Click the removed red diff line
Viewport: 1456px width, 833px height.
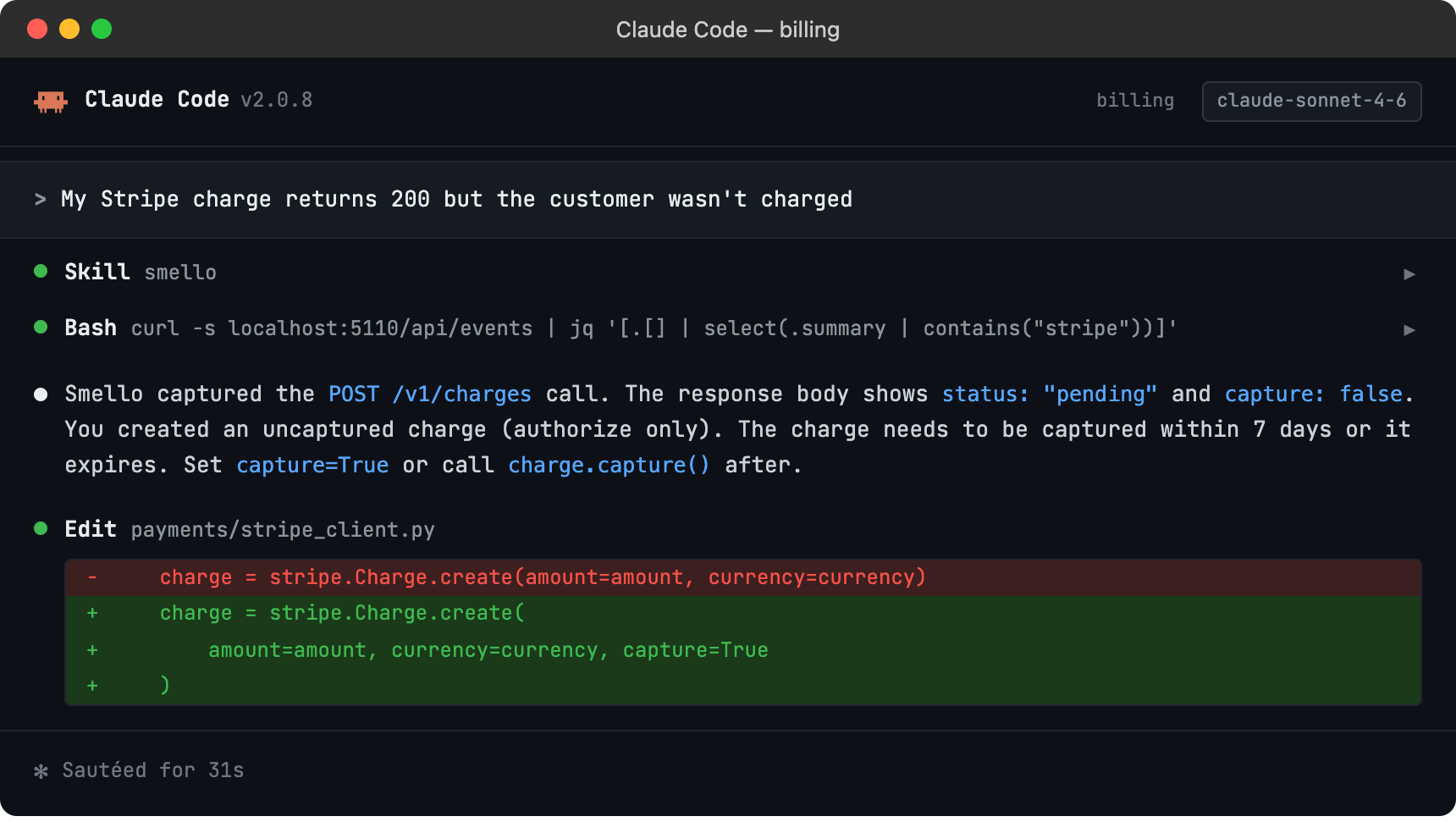pos(743,577)
